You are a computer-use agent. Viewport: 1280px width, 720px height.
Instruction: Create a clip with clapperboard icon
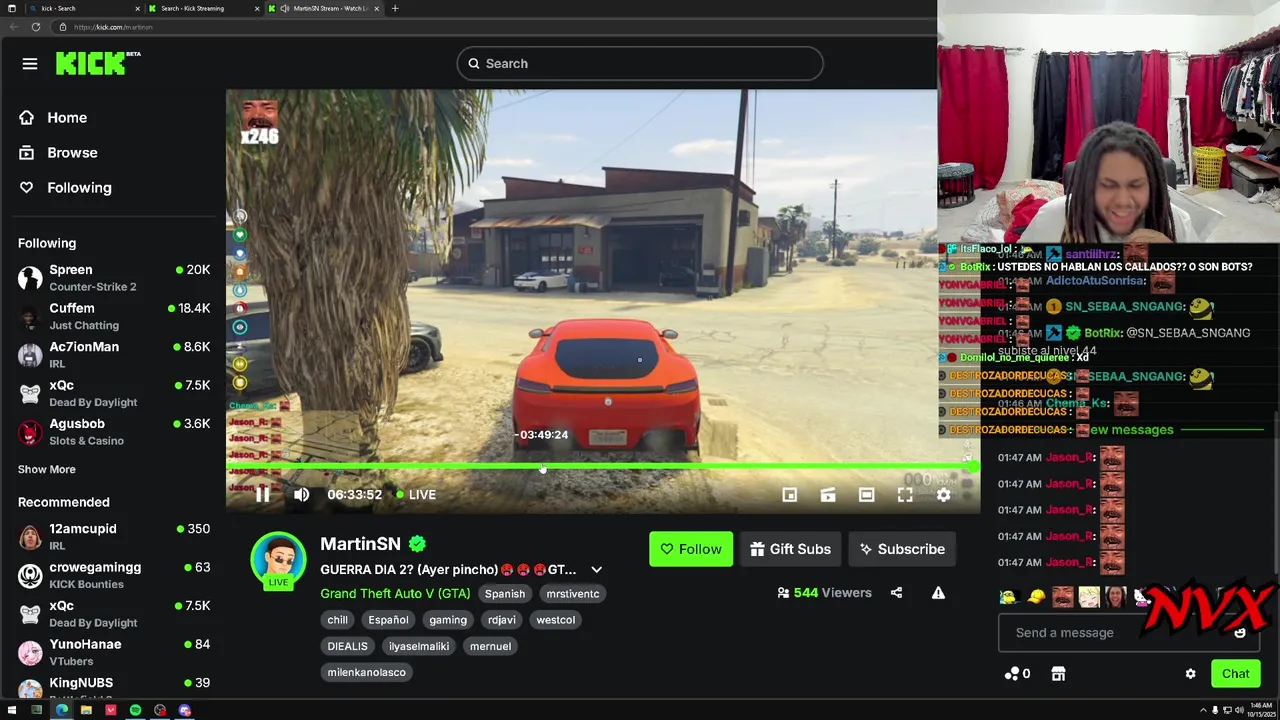point(828,495)
